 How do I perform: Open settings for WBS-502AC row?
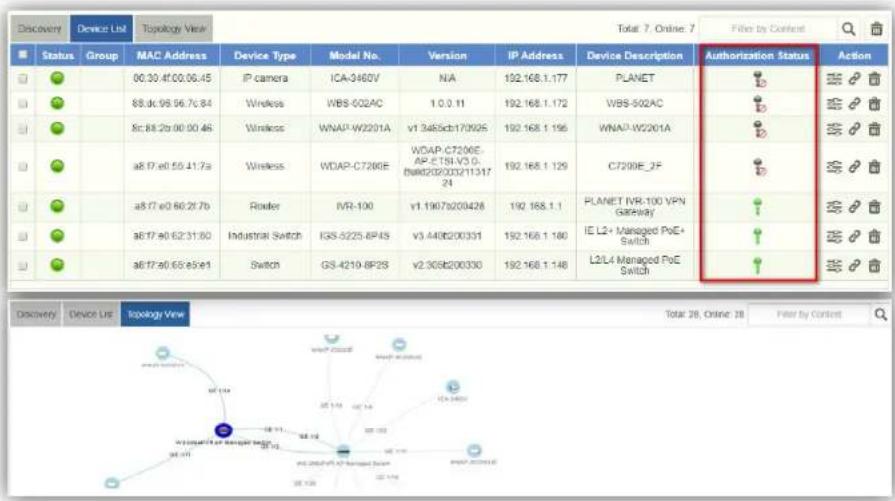point(834,104)
